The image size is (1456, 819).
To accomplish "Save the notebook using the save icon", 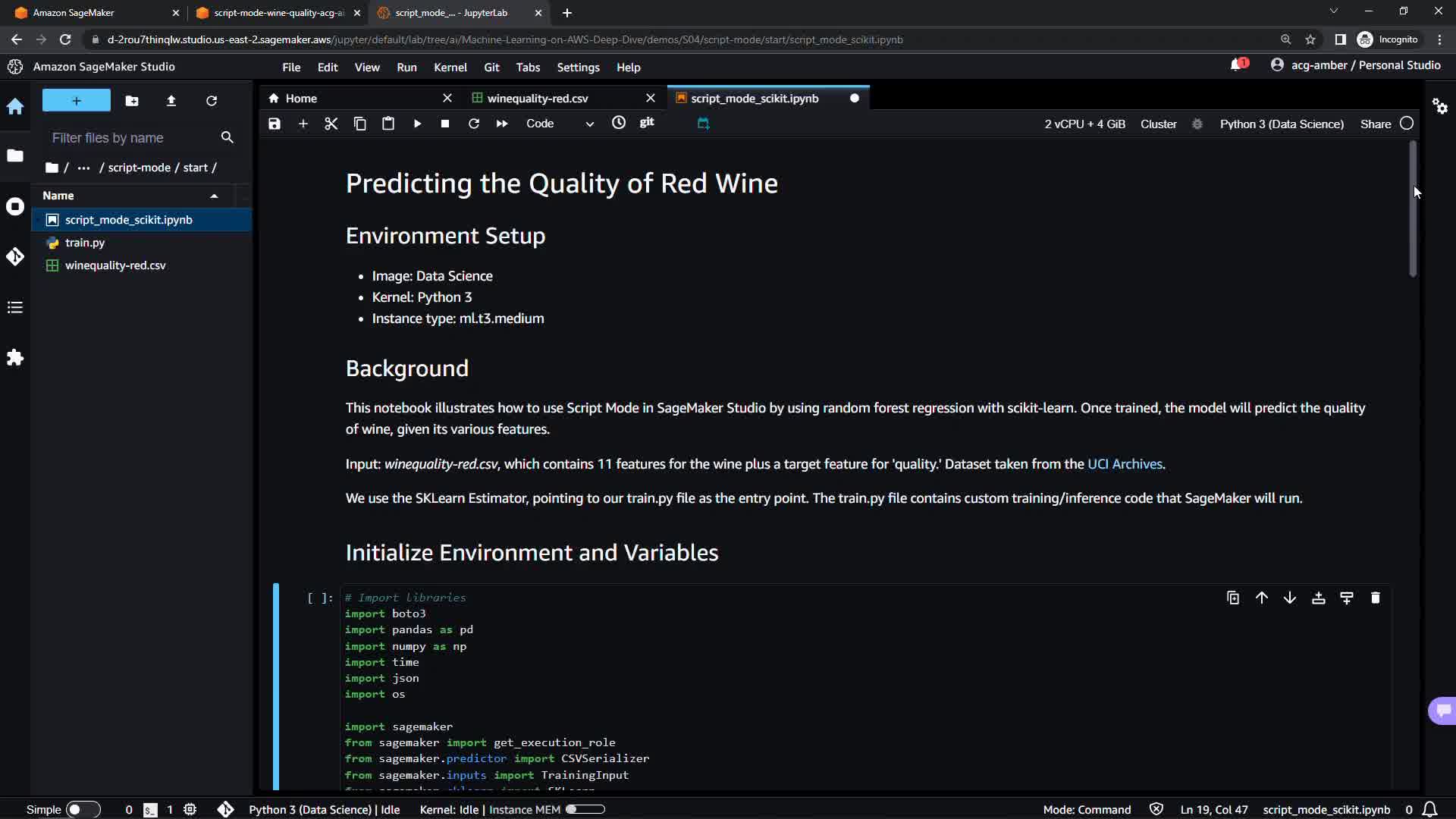I will point(275,124).
